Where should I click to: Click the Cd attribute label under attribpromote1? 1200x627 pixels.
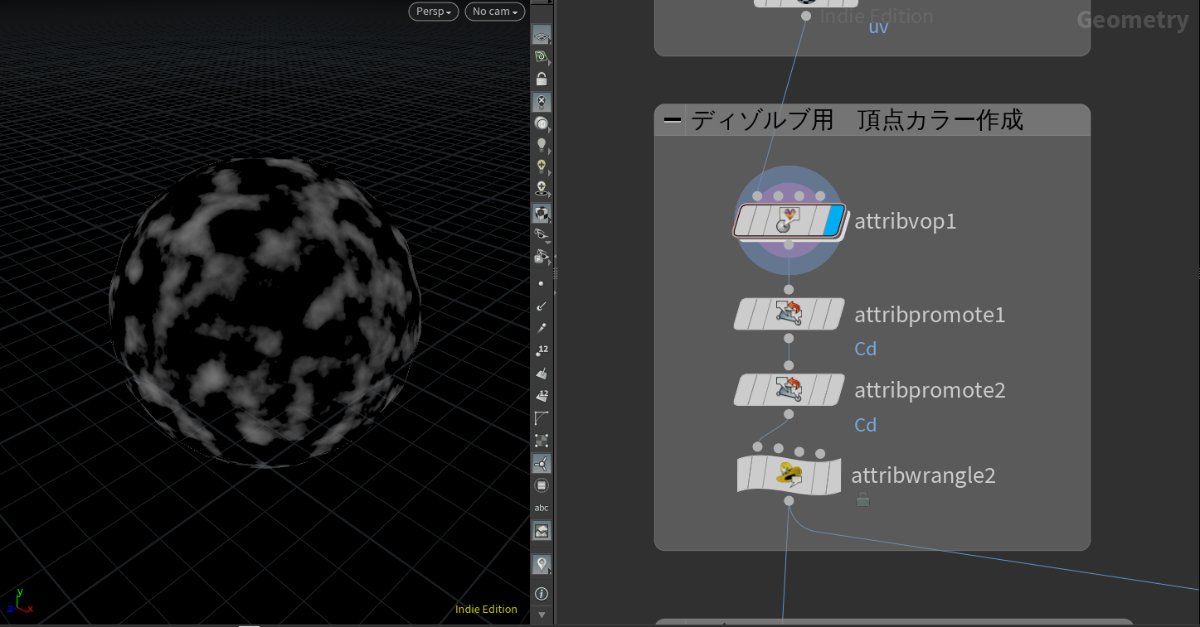(x=864, y=348)
